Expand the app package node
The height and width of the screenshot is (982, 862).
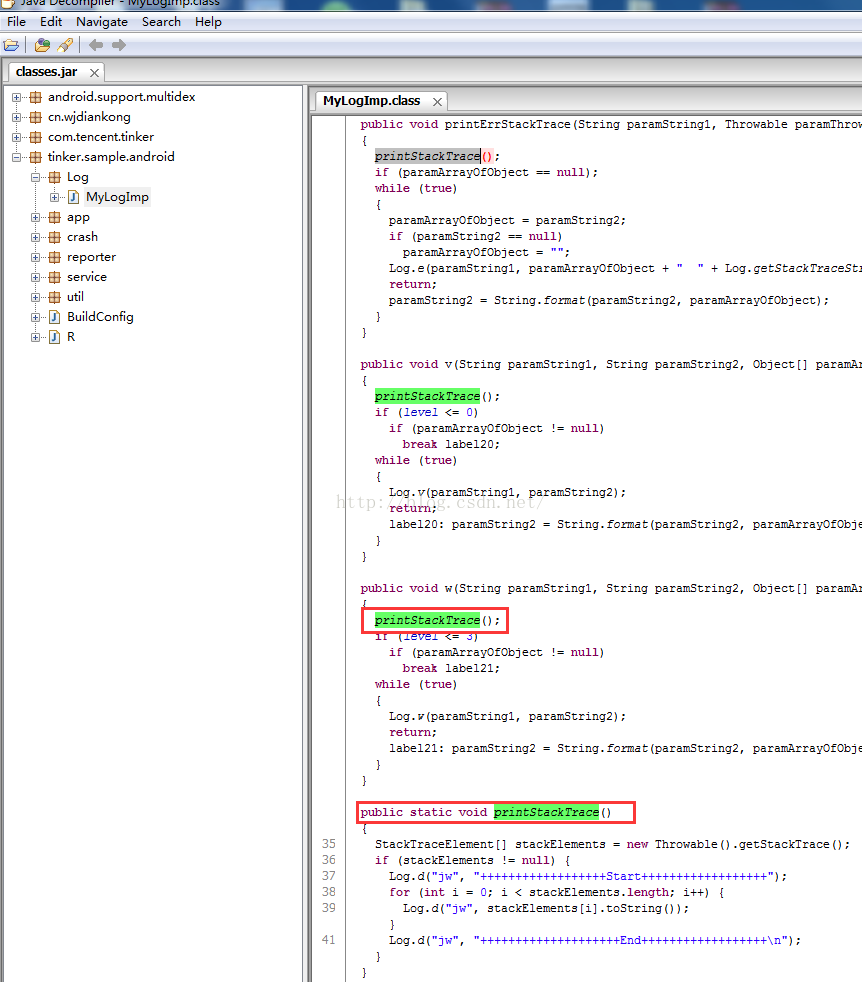coord(36,217)
